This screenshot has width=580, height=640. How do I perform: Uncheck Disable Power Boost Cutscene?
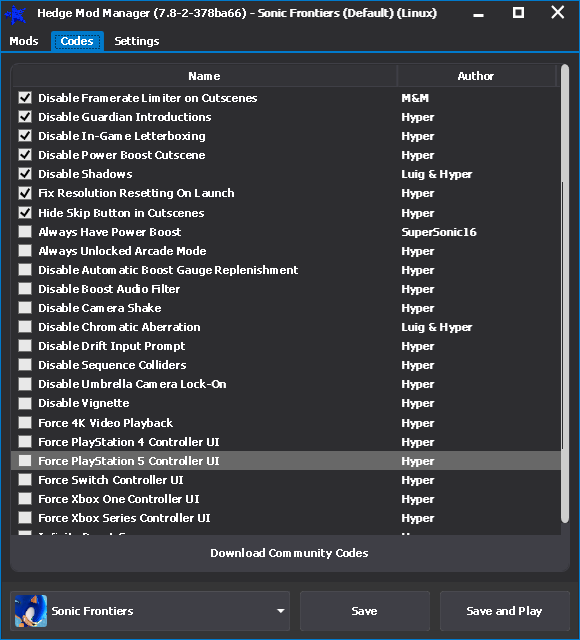[25, 155]
